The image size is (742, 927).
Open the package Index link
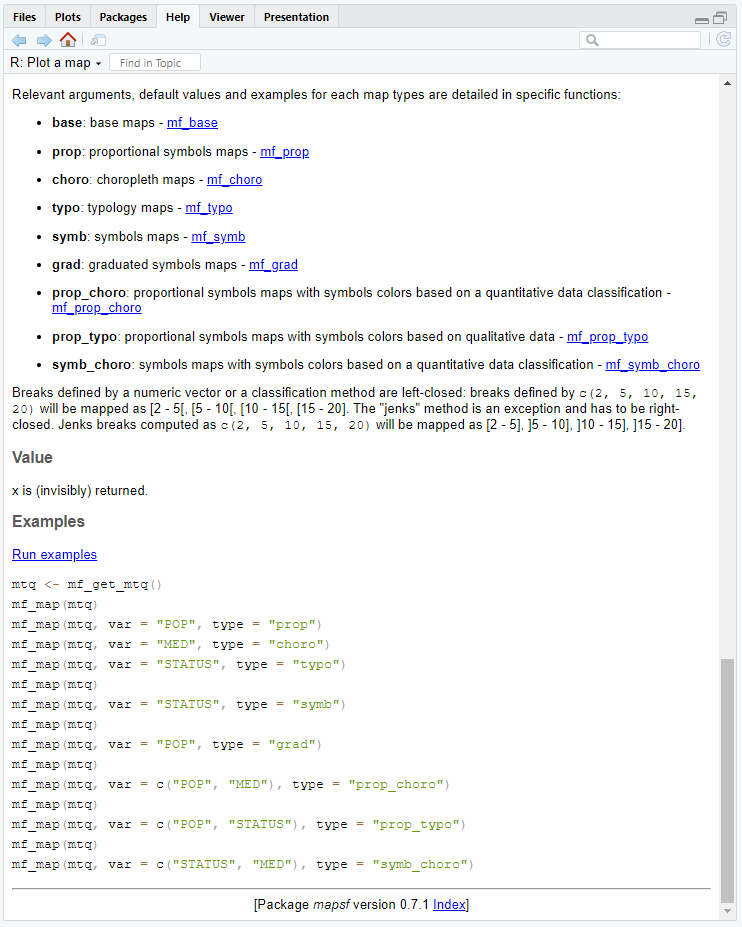449,904
